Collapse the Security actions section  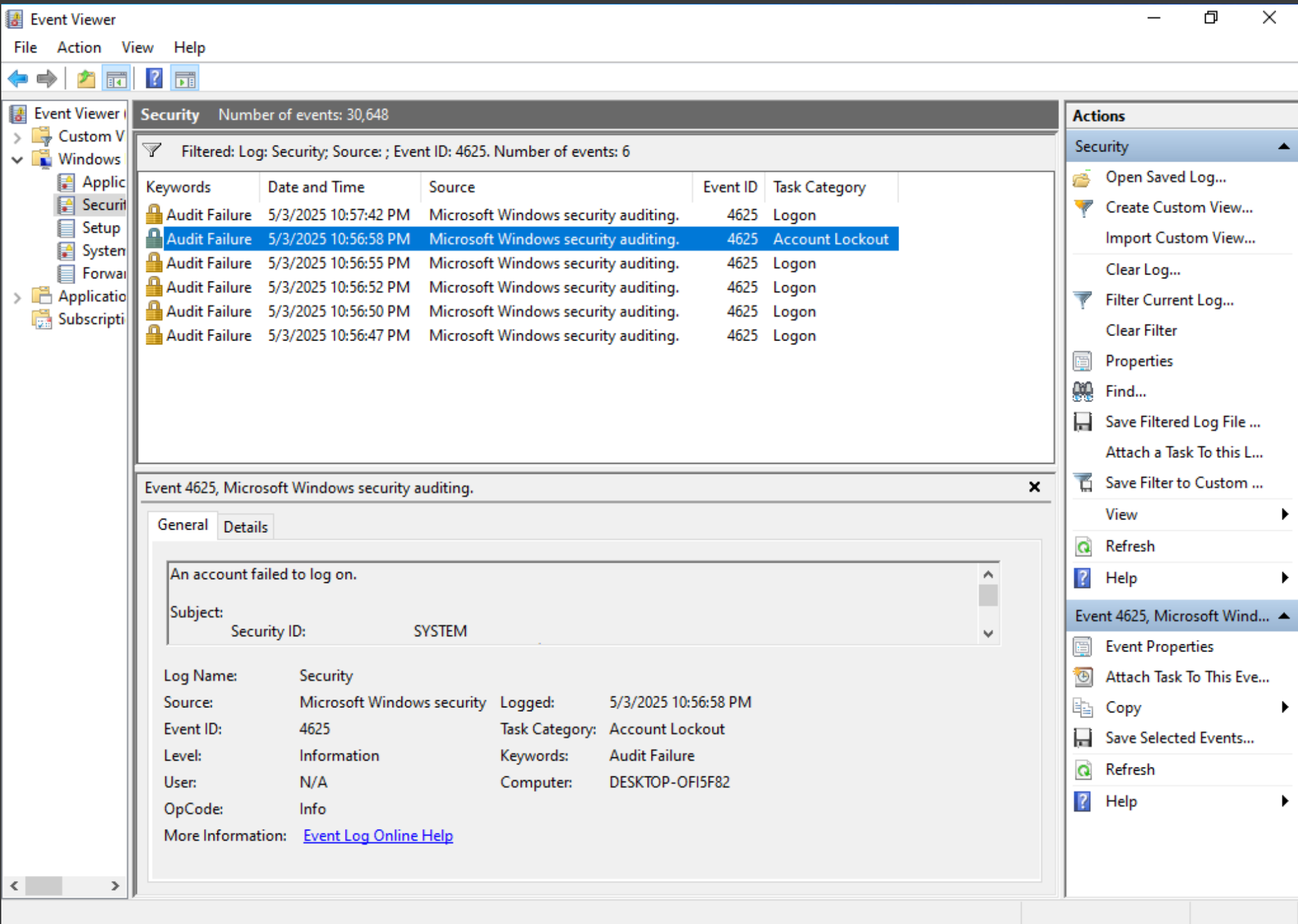point(1283,146)
